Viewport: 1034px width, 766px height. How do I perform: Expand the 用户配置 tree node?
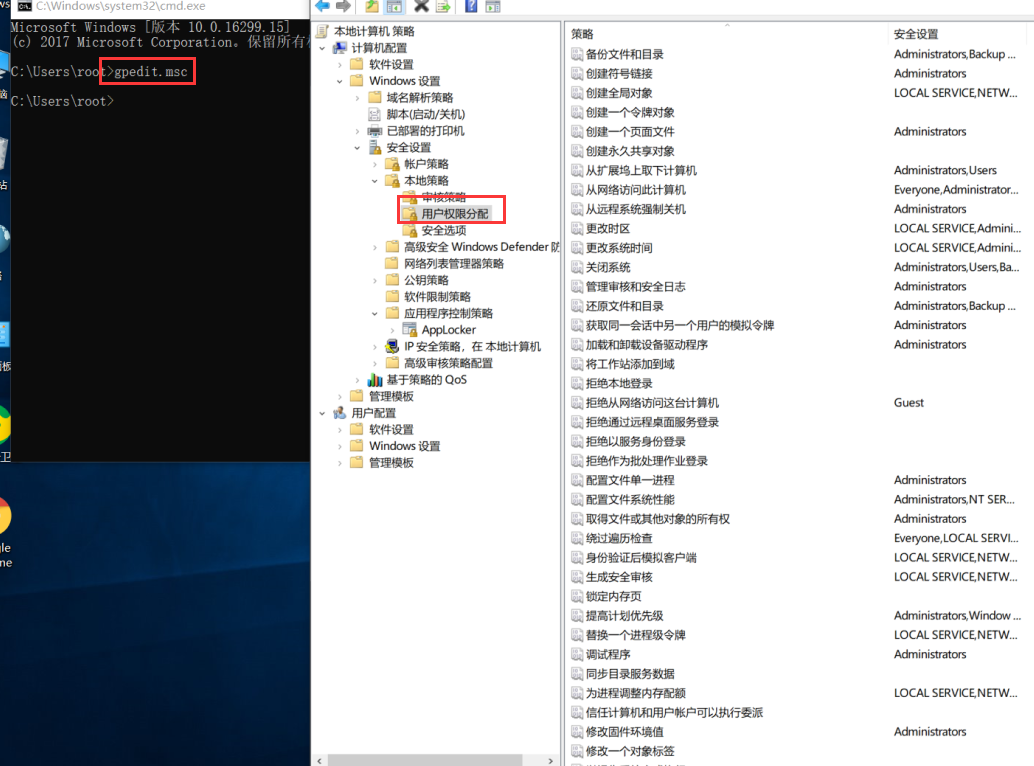[x=322, y=412]
